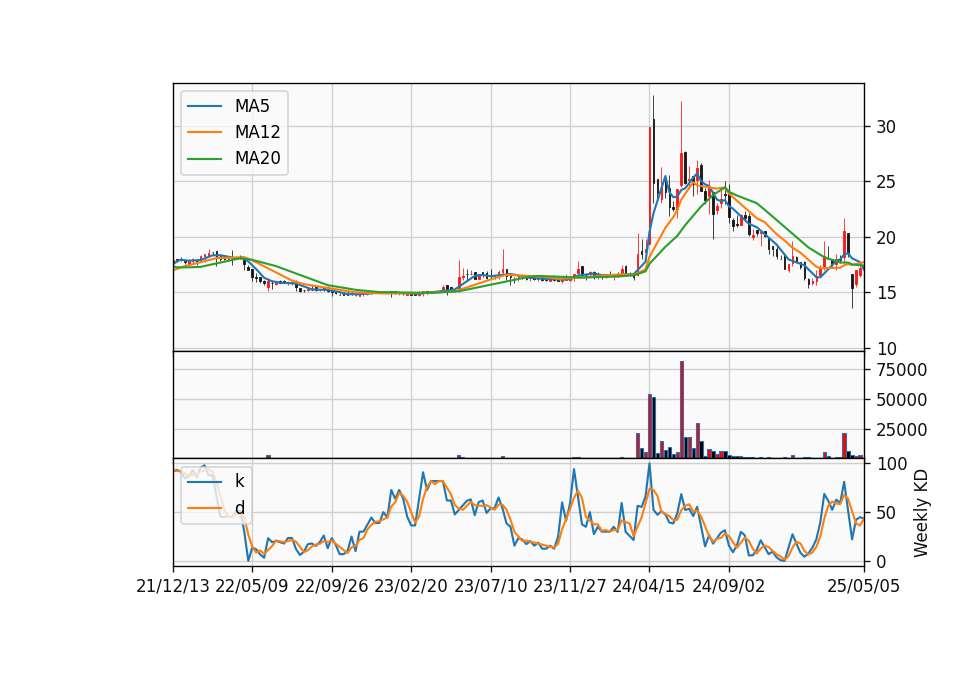Screen dimensions: 960x690
Task: Click the 23/02/20 date tick label
Action: [x=411, y=586]
